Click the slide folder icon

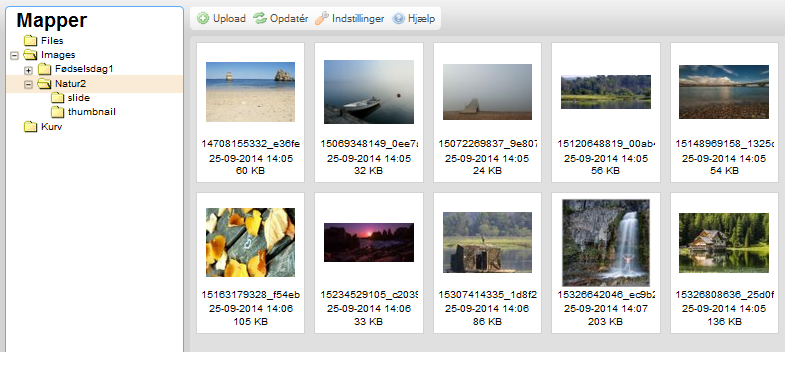click(58, 98)
